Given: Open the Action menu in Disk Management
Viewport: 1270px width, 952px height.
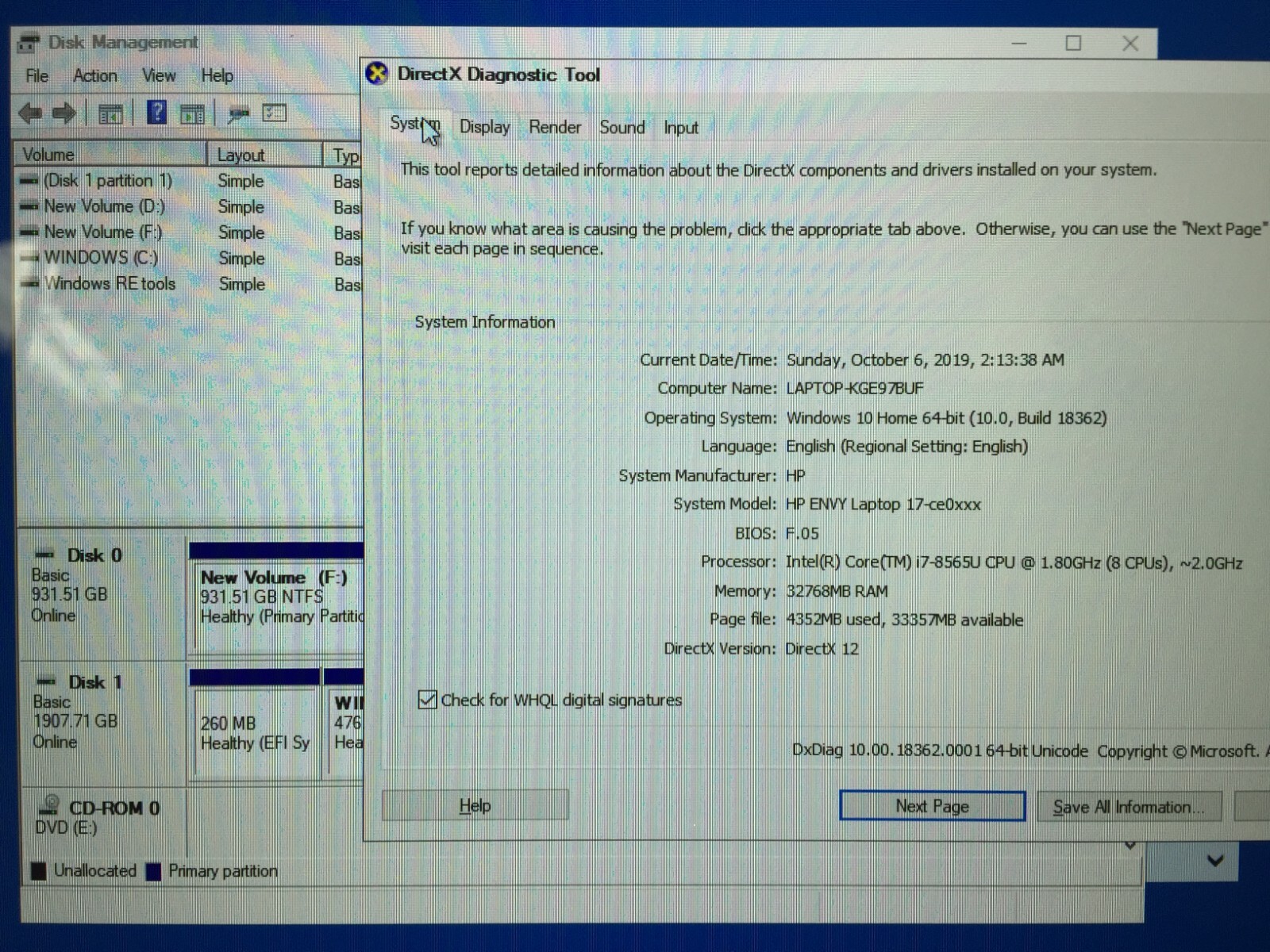Looking at the screenshot, I should pyautogui.click(x=94, y=75).
